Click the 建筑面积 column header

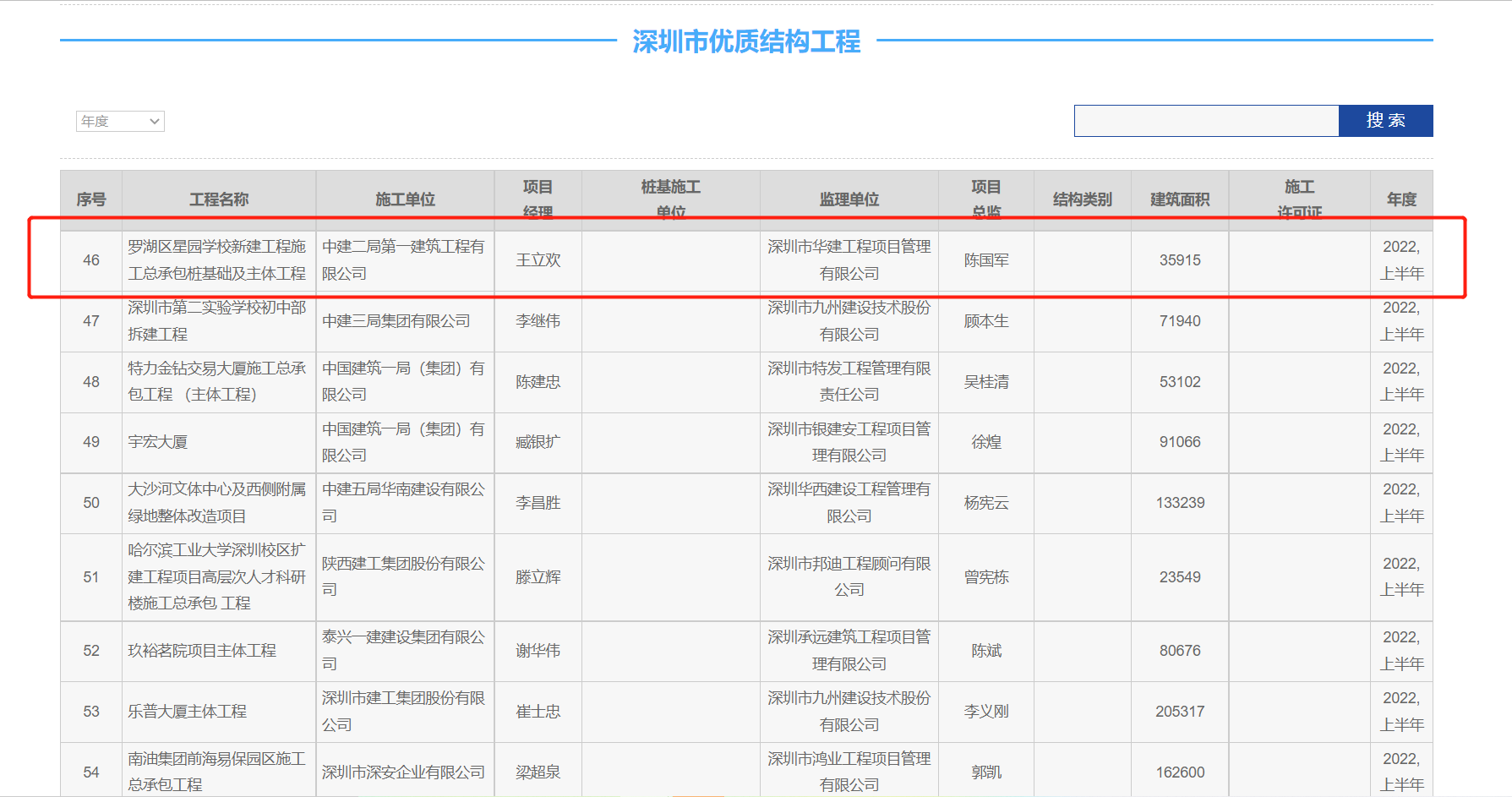pos(1179,199)
